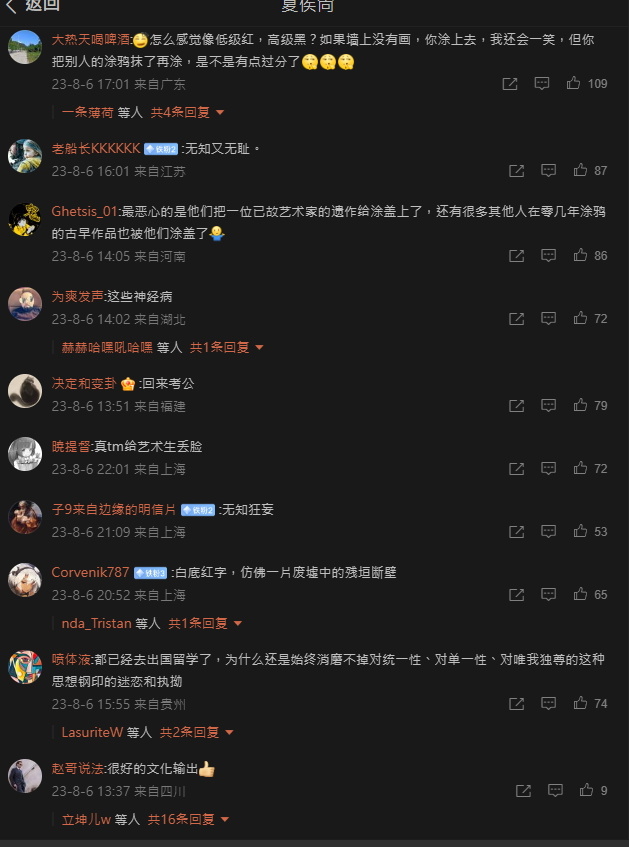Open Ghetsis_01's profile avatar
The image size is (629, 847).
click(25, 219)
